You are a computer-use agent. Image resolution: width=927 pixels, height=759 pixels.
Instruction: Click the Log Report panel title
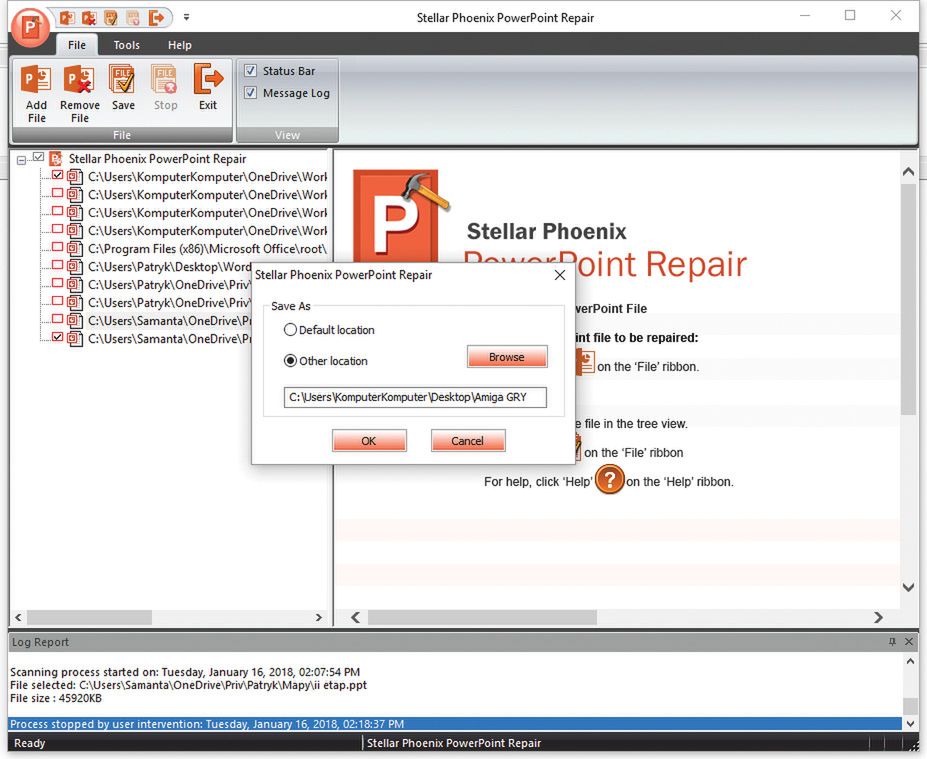point(40,642)
